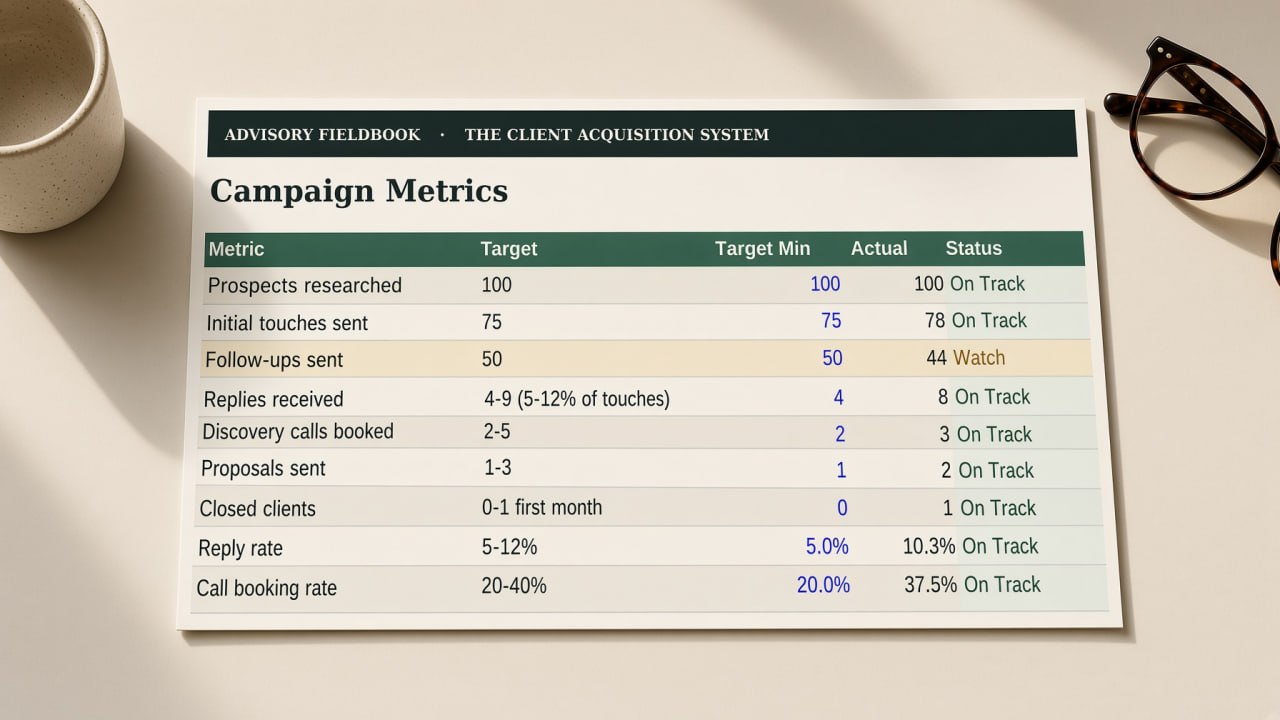
Task: Click Actual '3' for Discovery calls booked
Action: [945, 434]
